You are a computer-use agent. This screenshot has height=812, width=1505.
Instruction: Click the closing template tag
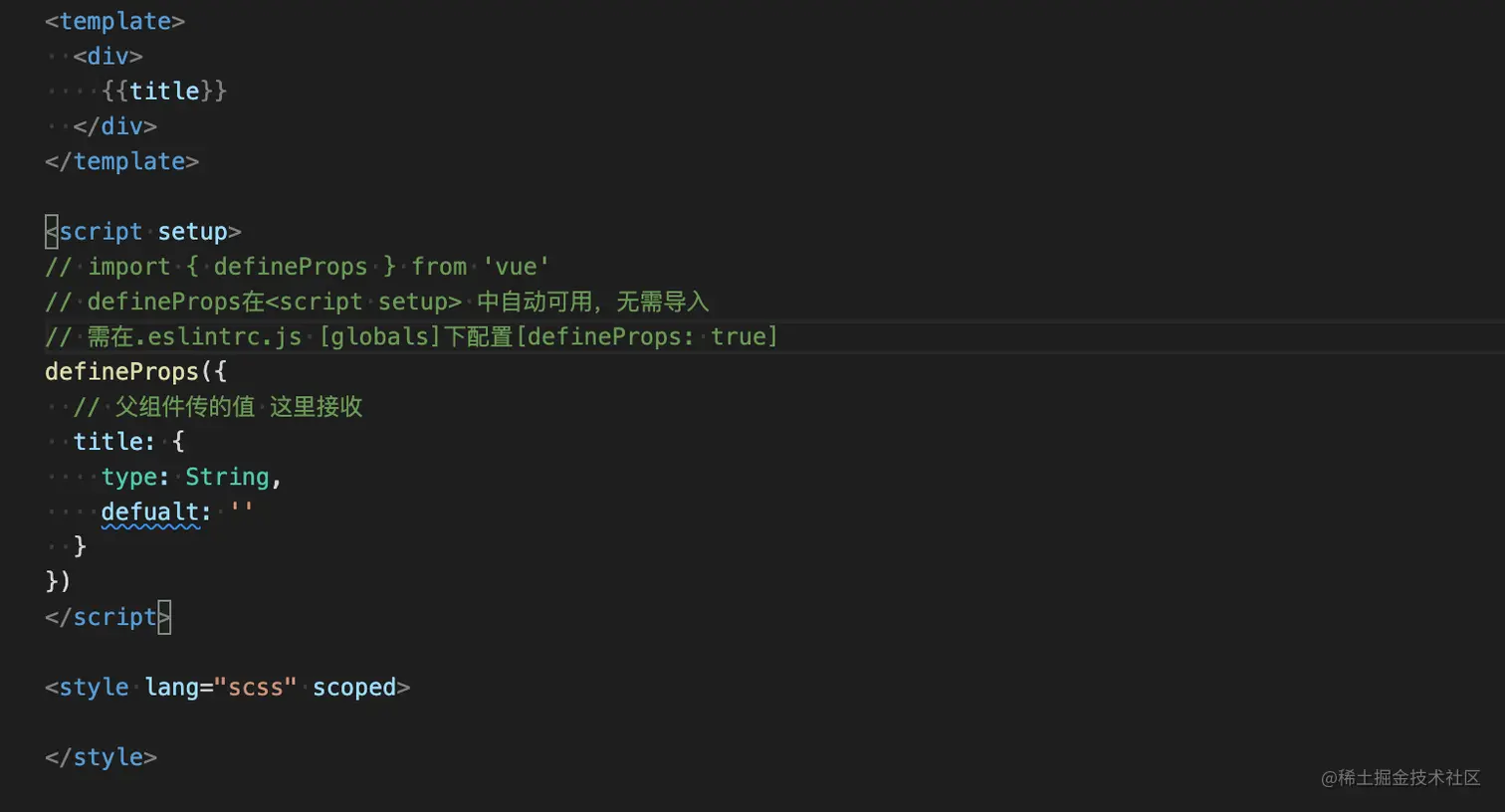pos(121,161)
